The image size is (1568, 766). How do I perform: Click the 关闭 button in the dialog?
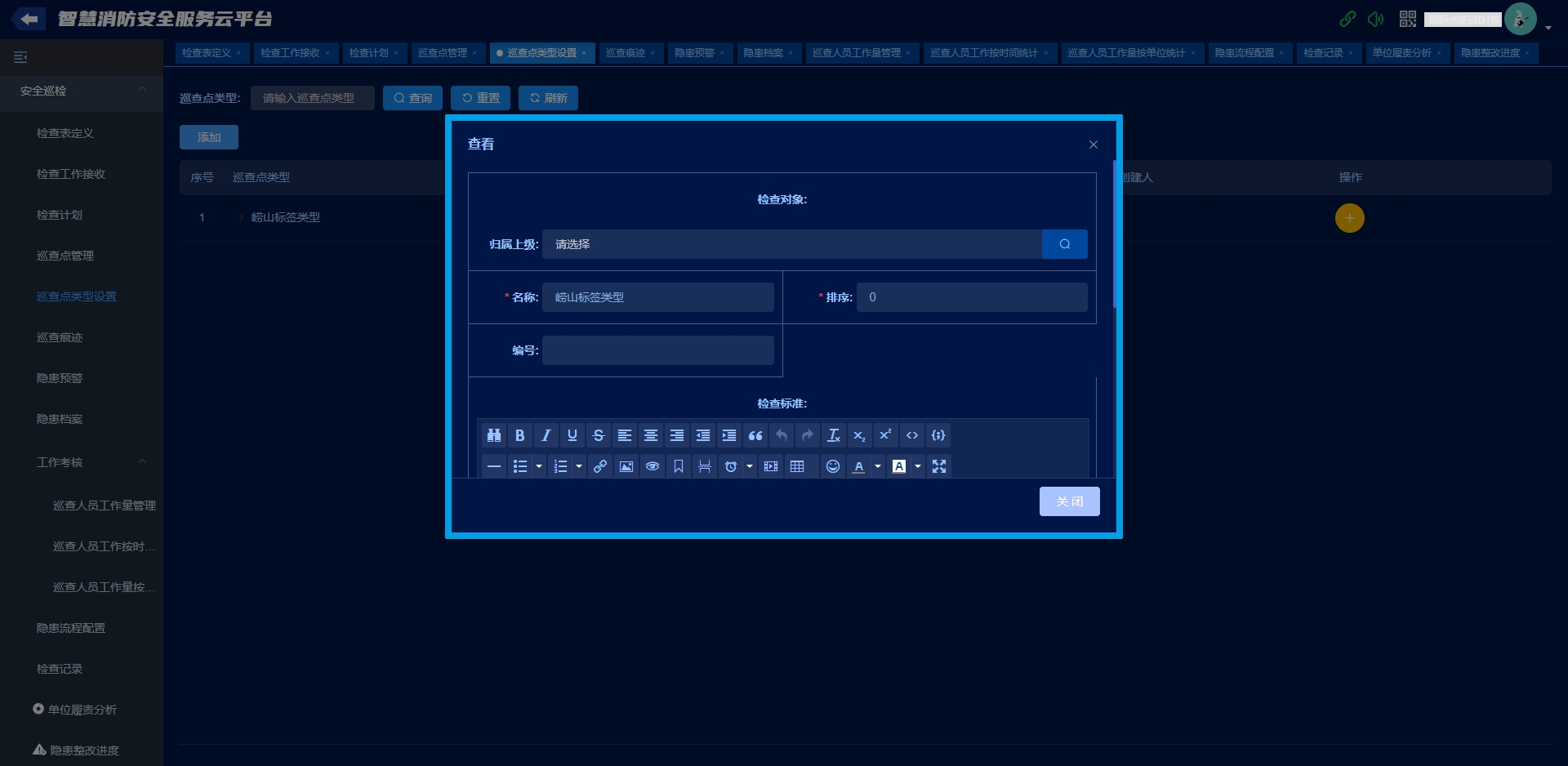pos(1069,501)
